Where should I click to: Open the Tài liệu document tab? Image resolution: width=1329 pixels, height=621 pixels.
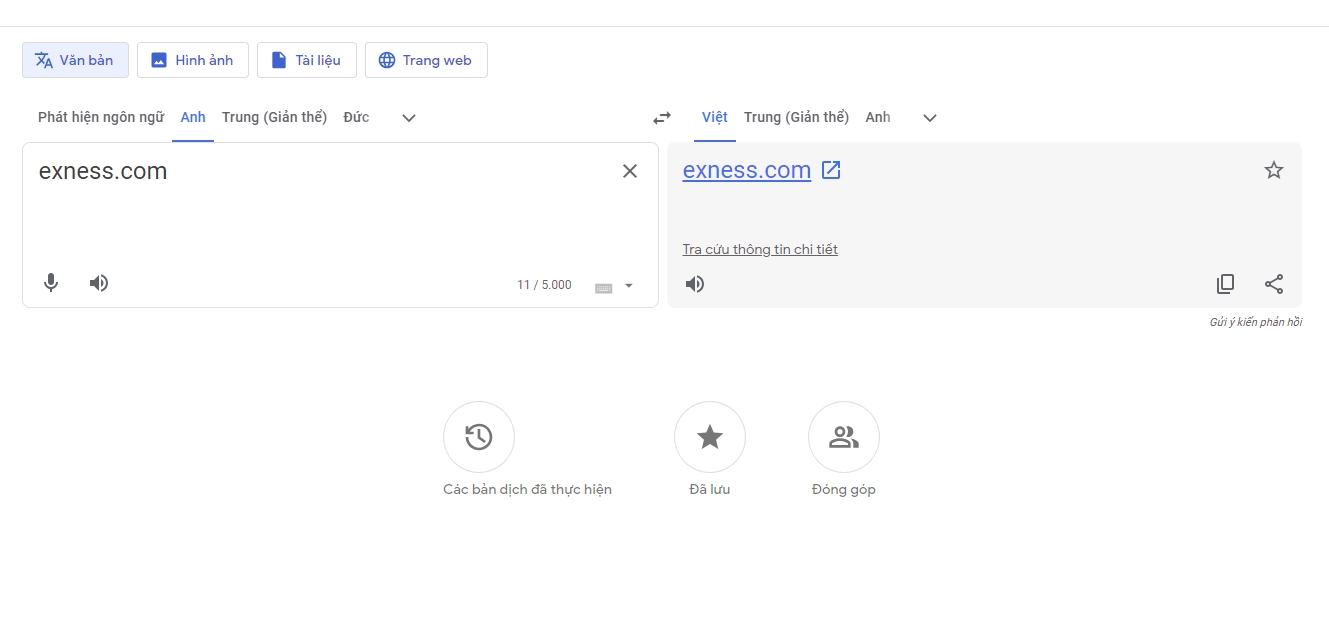(x=306, y=60)
